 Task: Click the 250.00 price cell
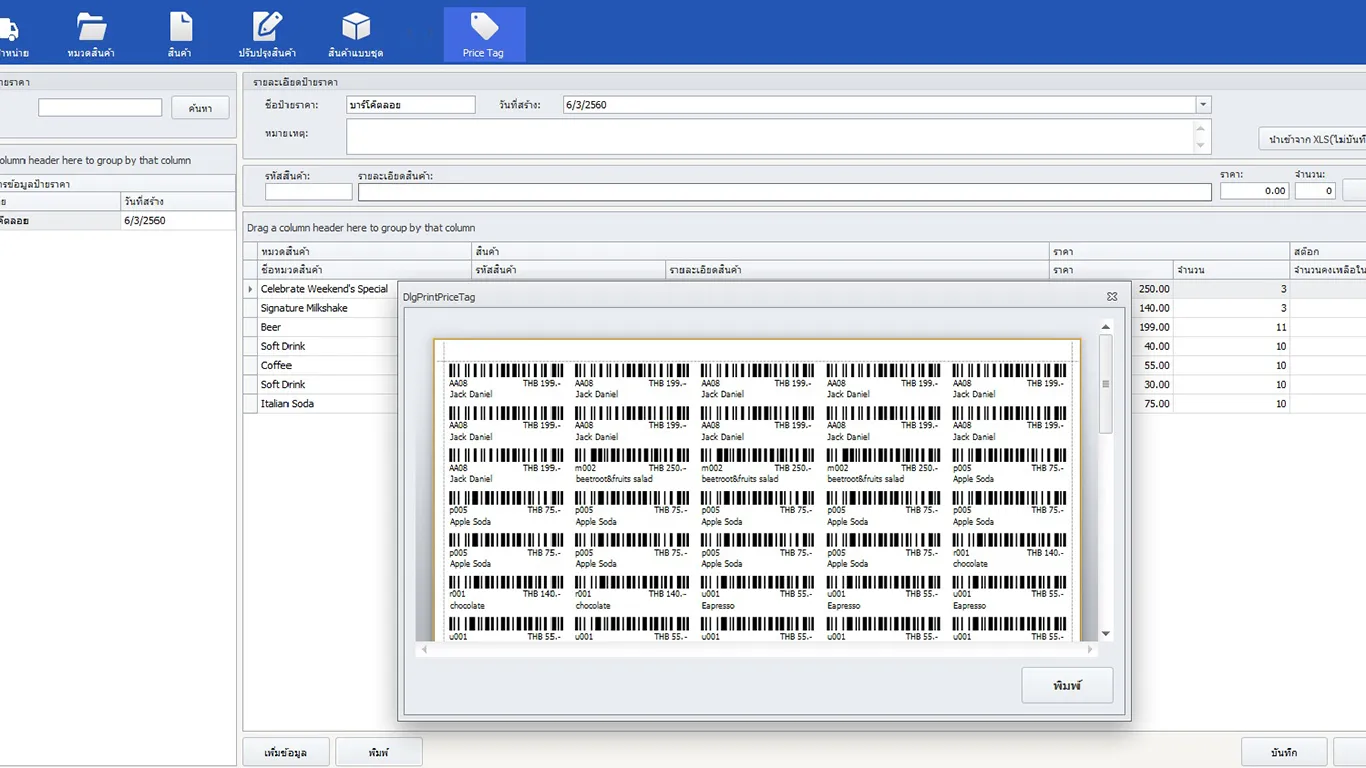coord(1153,289)
